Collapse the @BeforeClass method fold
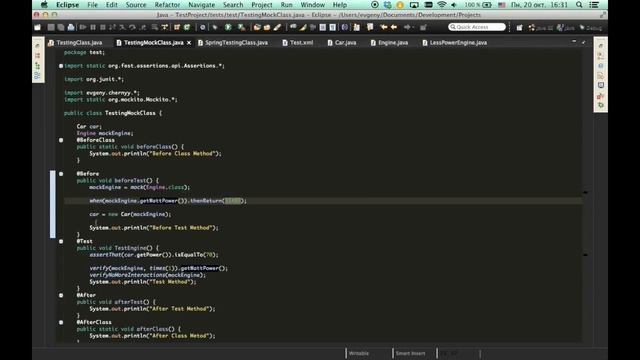This screenshot has width=640, height=360. pos(61,140)
